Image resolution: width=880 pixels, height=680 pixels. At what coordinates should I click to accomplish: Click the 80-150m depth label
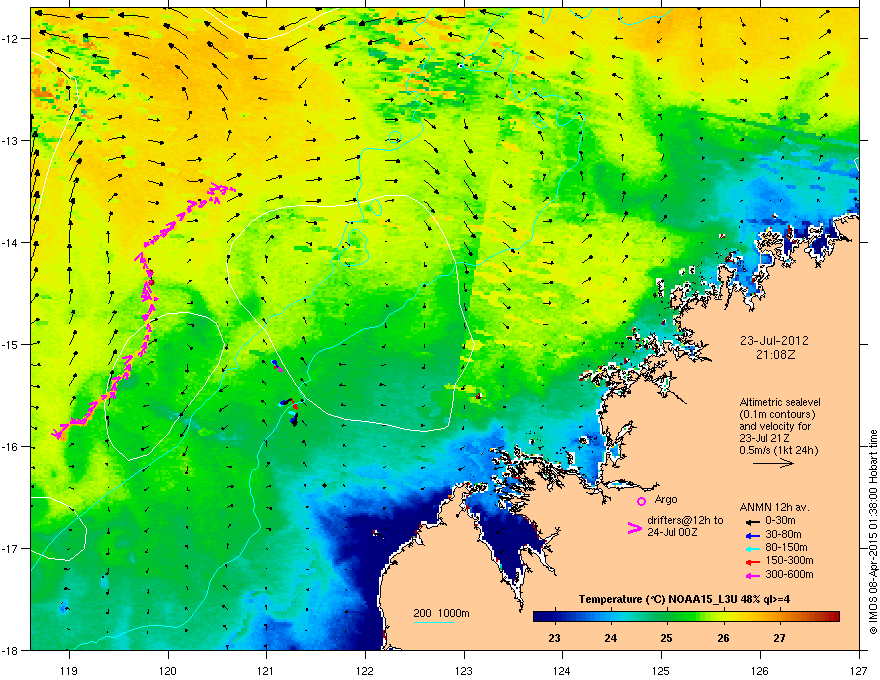tap(786, 547)
